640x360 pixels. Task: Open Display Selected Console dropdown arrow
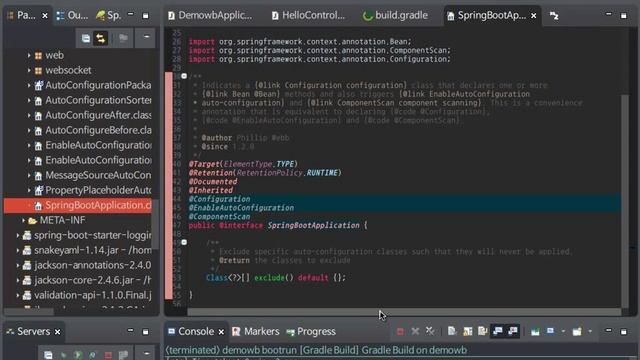point(563,331)
